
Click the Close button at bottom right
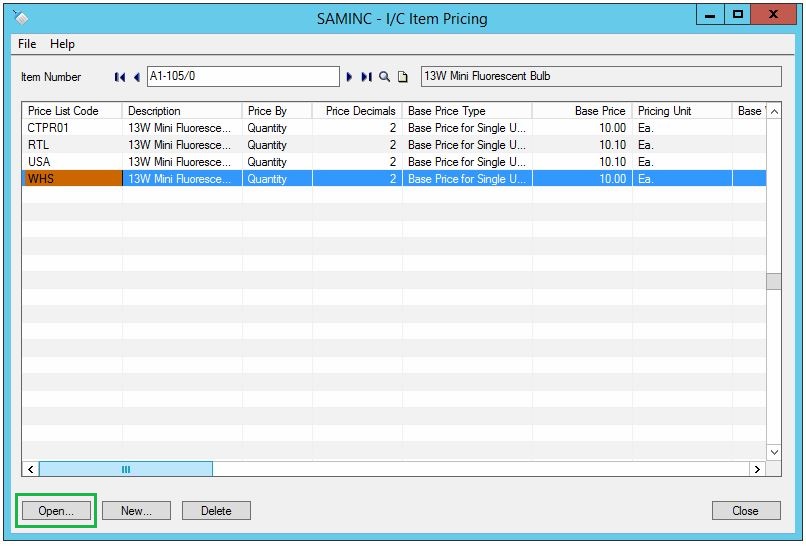tap(745, 511)
